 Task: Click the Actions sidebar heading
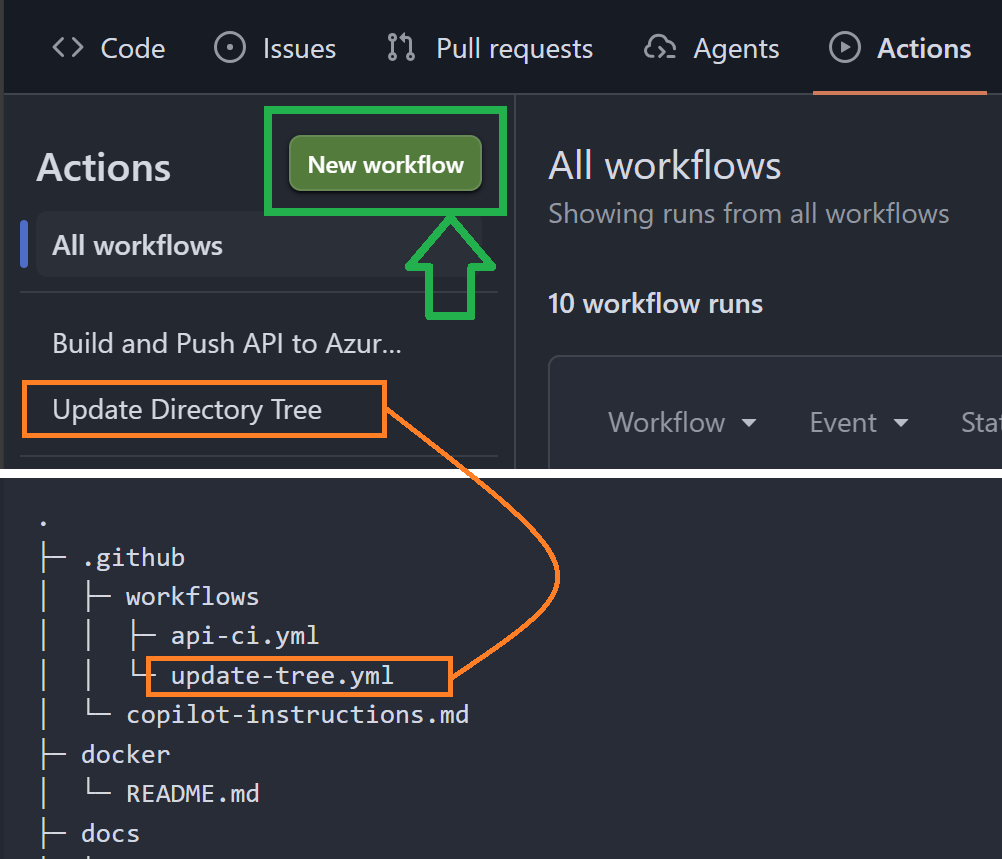click(x=104, y=167)
